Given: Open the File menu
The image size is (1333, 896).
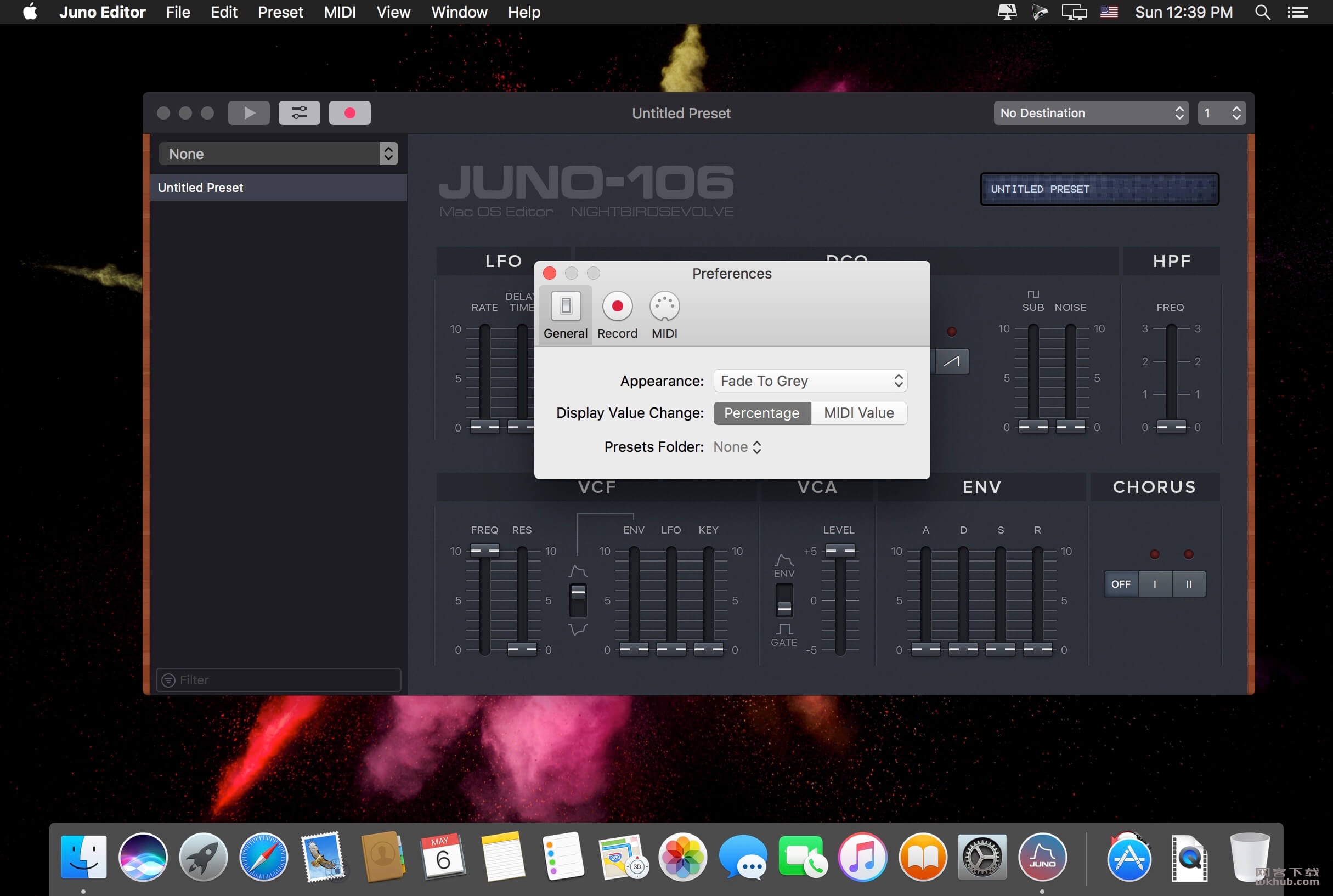Looking at the screenshot, I should pyautogui.click(x=178, y=12).
